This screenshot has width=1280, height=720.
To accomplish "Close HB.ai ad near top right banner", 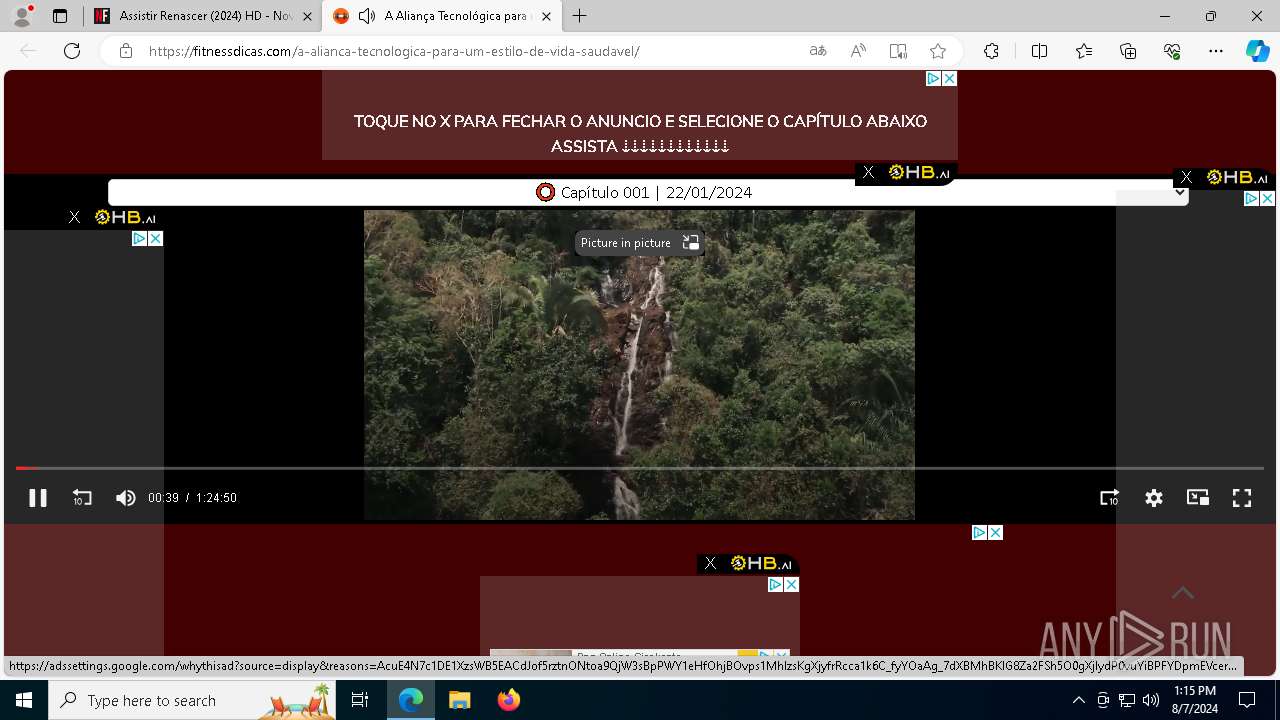I will click(x=868, y=173).
